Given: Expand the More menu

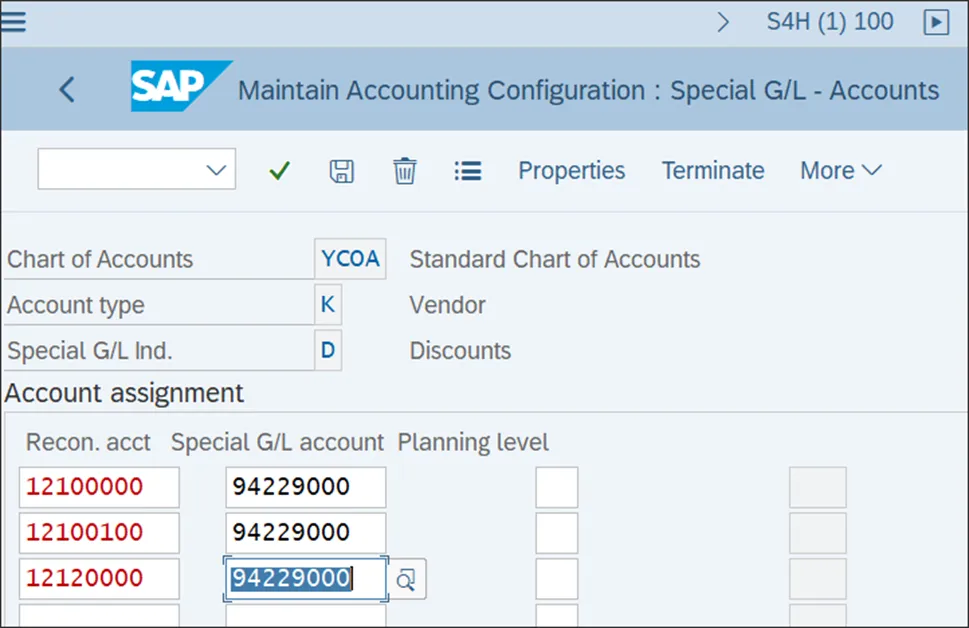Looking at the screenshot, I should 840,171.
